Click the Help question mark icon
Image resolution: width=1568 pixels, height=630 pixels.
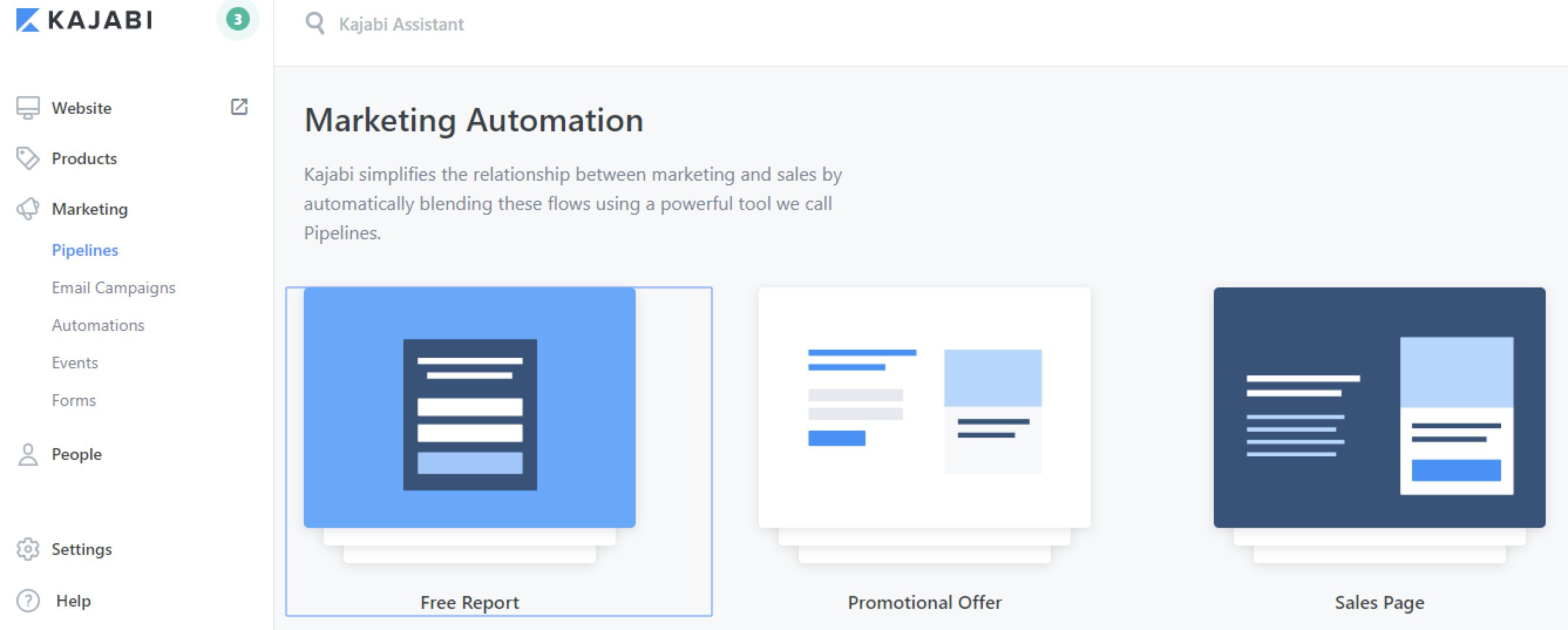28,601
